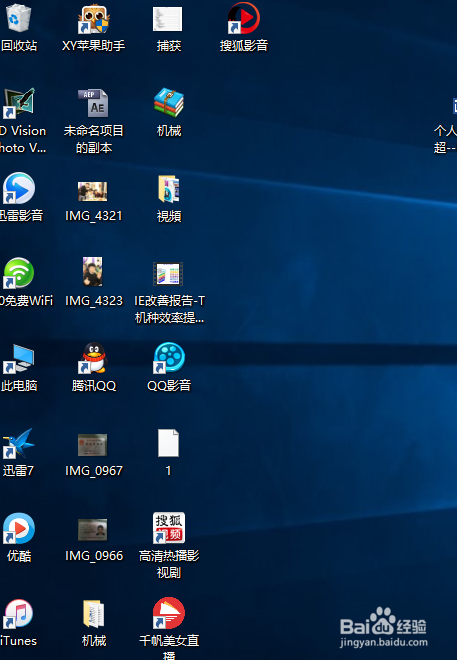Image resolution: width=457 pixels, height=660 pixels.
Task: Select the blank file named 1
Action: [x=168, y=443]
